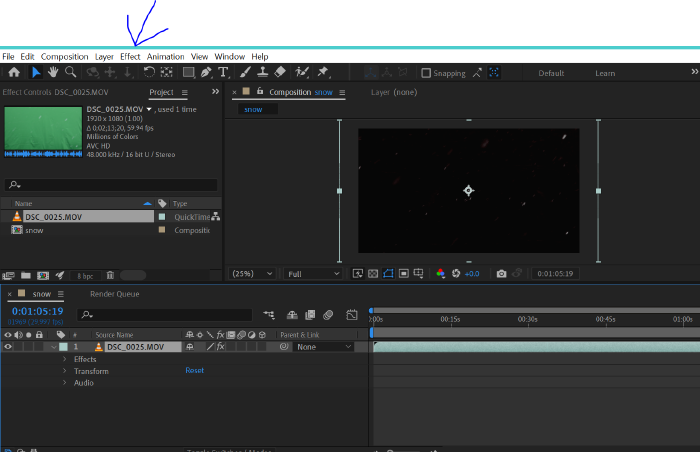Toggle motion blur icon in timeline
Viewport: 700px width, 452px height.
pos(328,315)
